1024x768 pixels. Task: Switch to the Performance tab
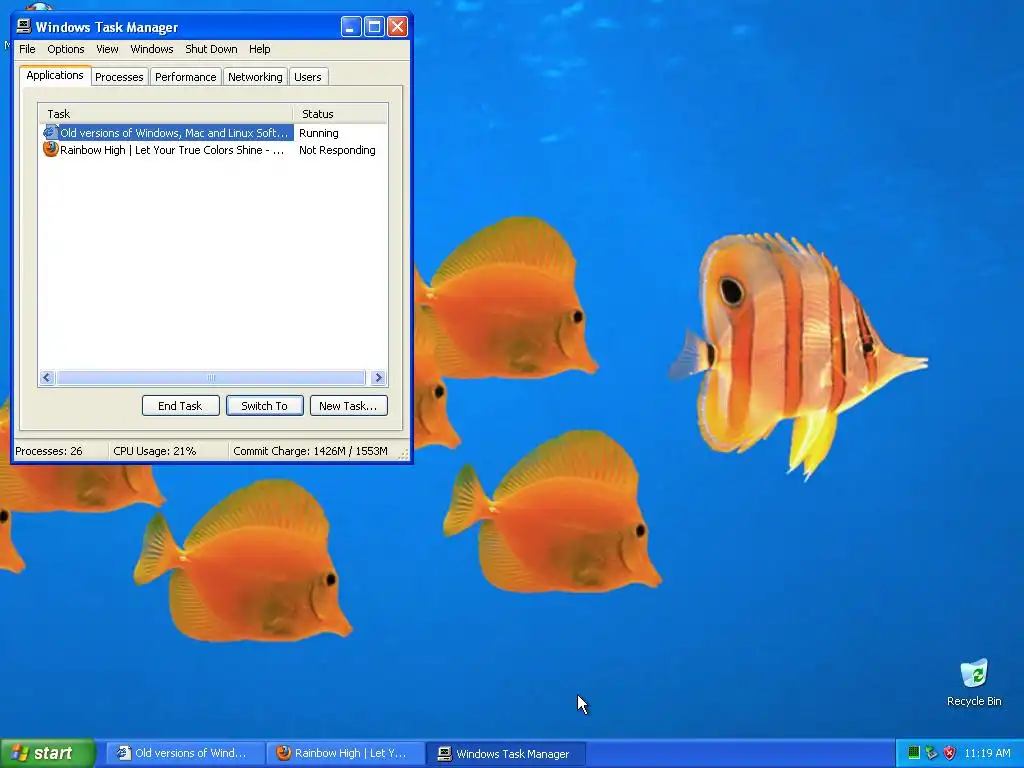185,77
